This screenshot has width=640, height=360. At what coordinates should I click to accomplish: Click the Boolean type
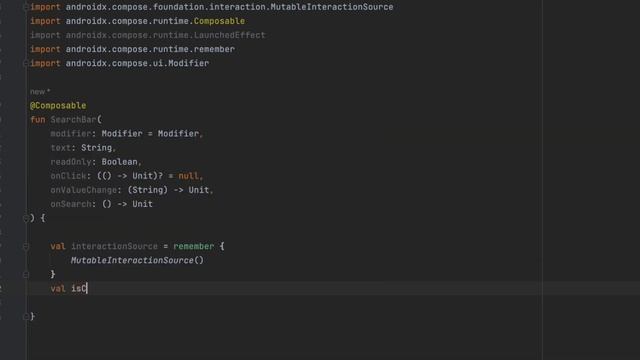[120, 162]
